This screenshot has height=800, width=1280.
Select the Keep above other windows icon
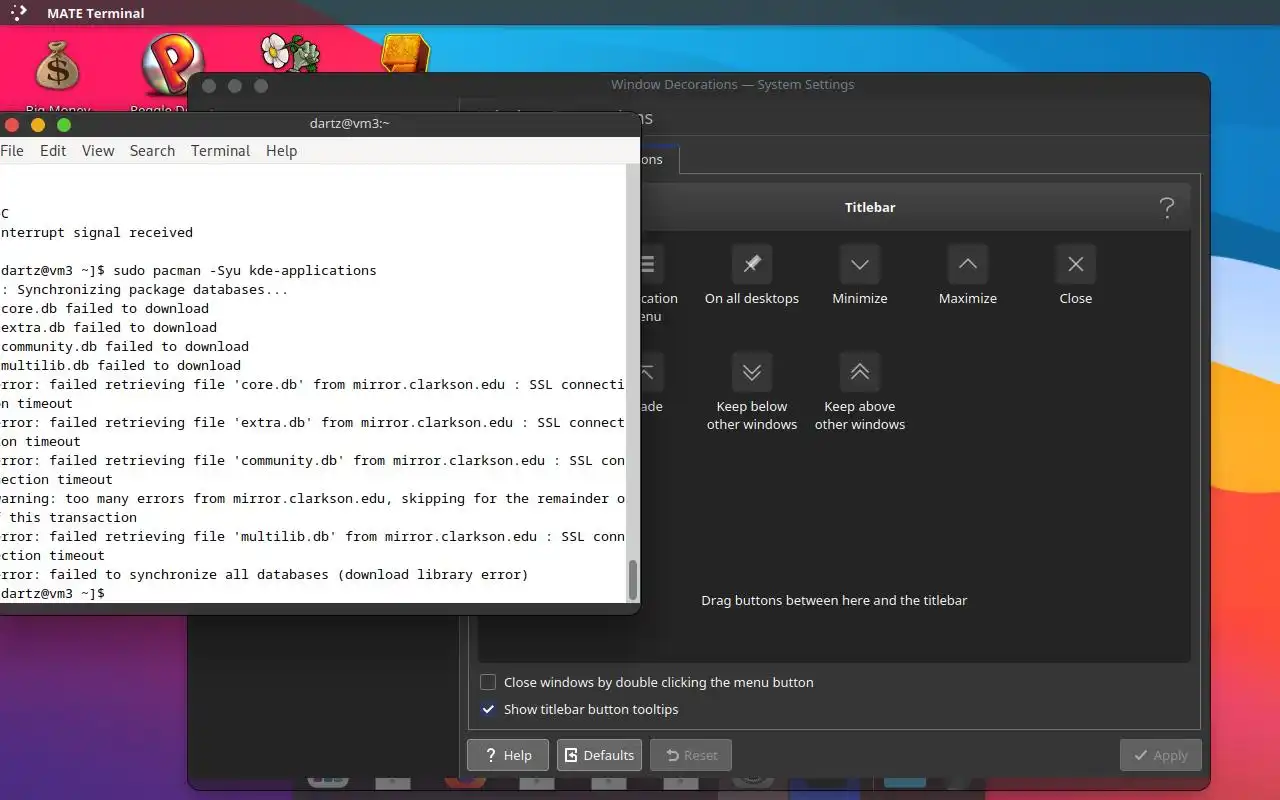860,373
